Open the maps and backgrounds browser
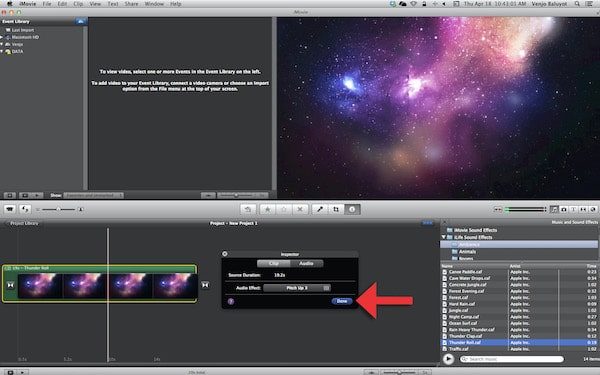600x375 pixels. coord(593,209)
